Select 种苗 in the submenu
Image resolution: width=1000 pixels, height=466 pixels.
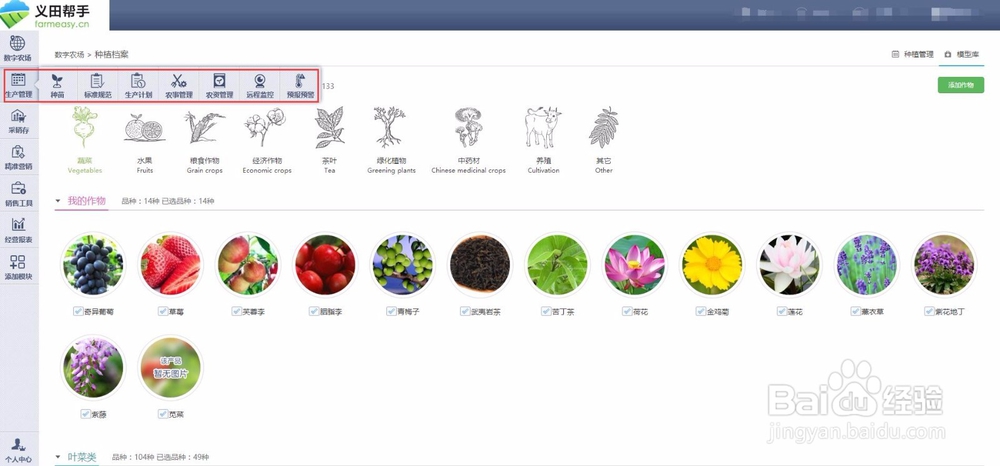click(x=57, y=85)
